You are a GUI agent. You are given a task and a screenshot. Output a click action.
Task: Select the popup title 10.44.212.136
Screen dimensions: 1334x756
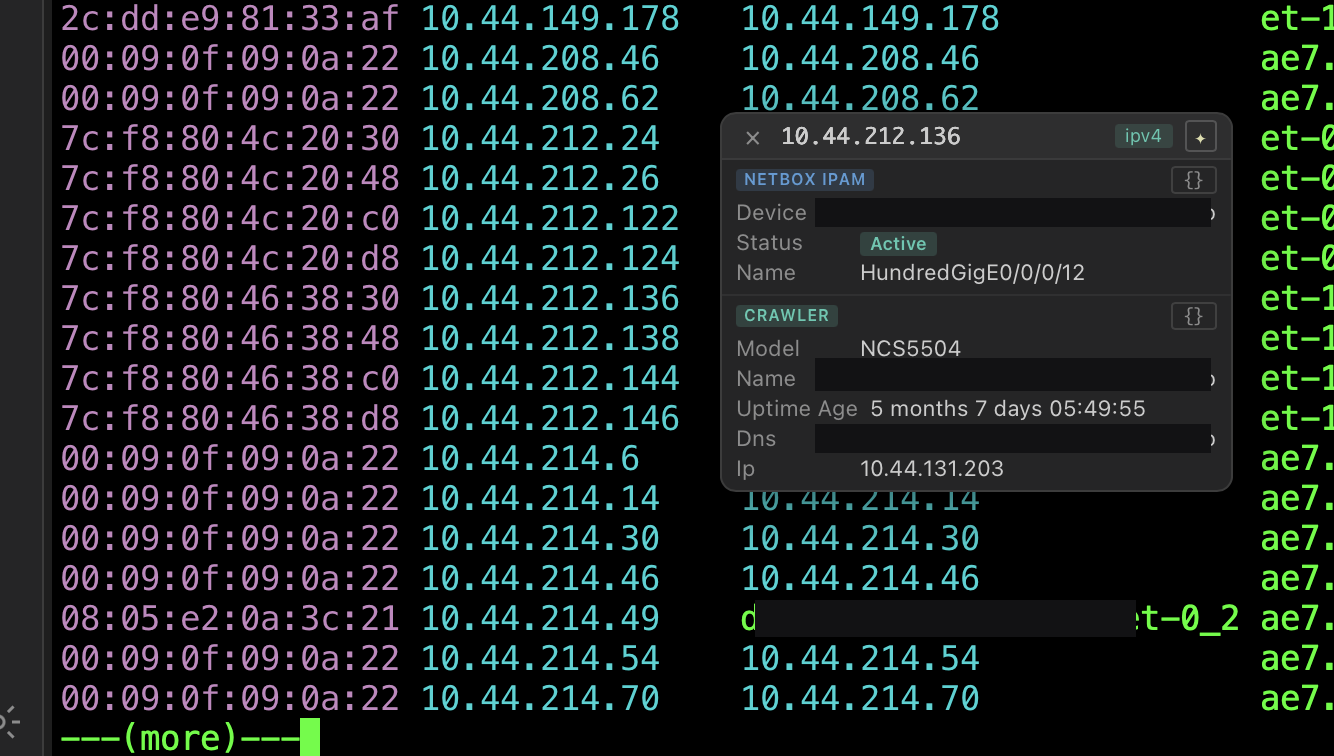[870, 137]
